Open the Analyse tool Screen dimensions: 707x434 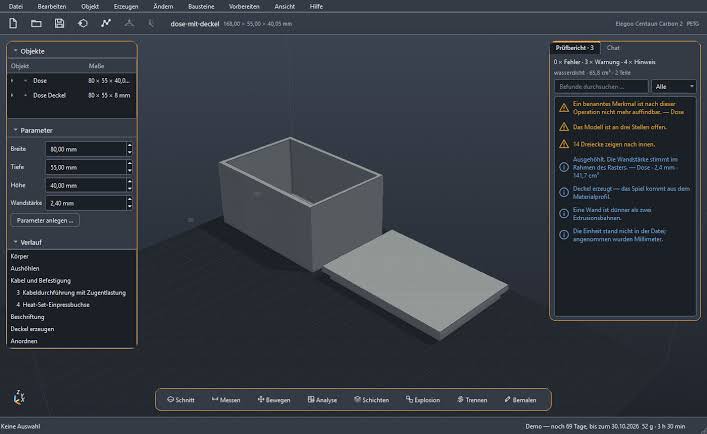tap(322, 400)
